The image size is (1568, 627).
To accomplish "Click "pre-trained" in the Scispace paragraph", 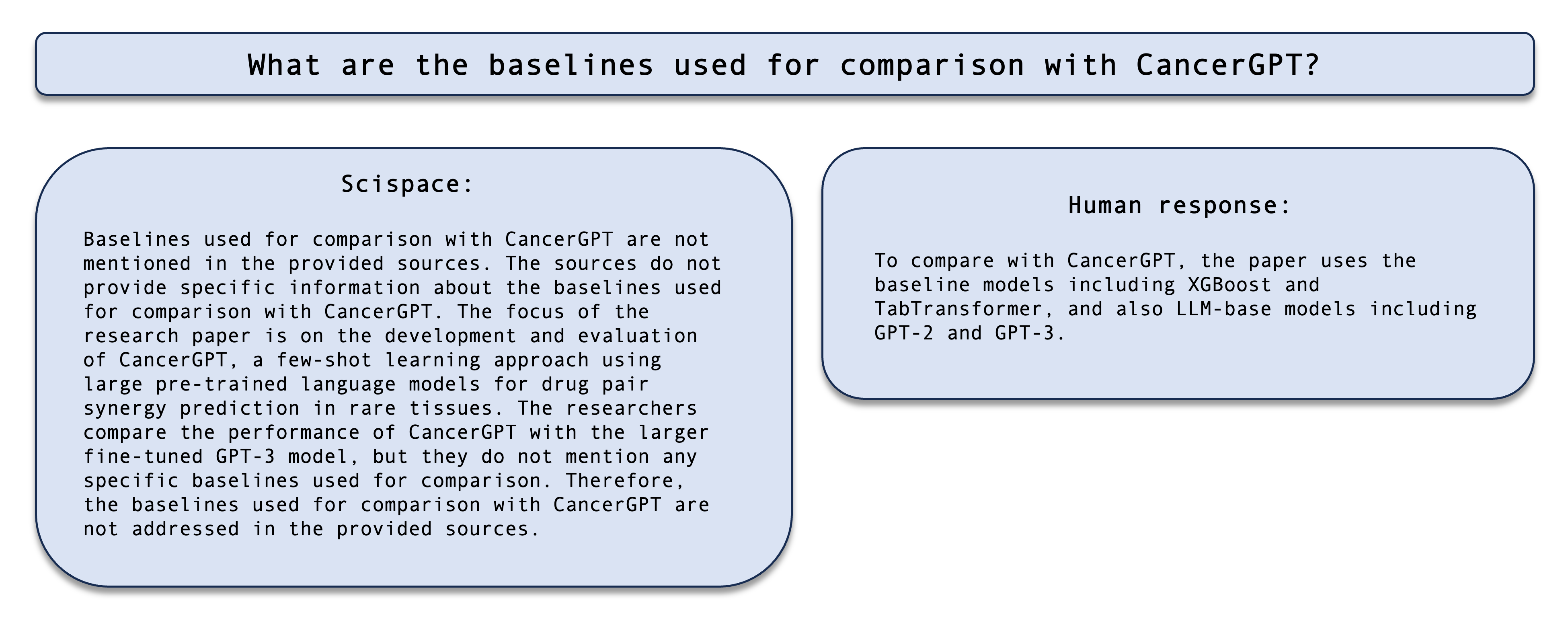I will click(x=221, y=384).
